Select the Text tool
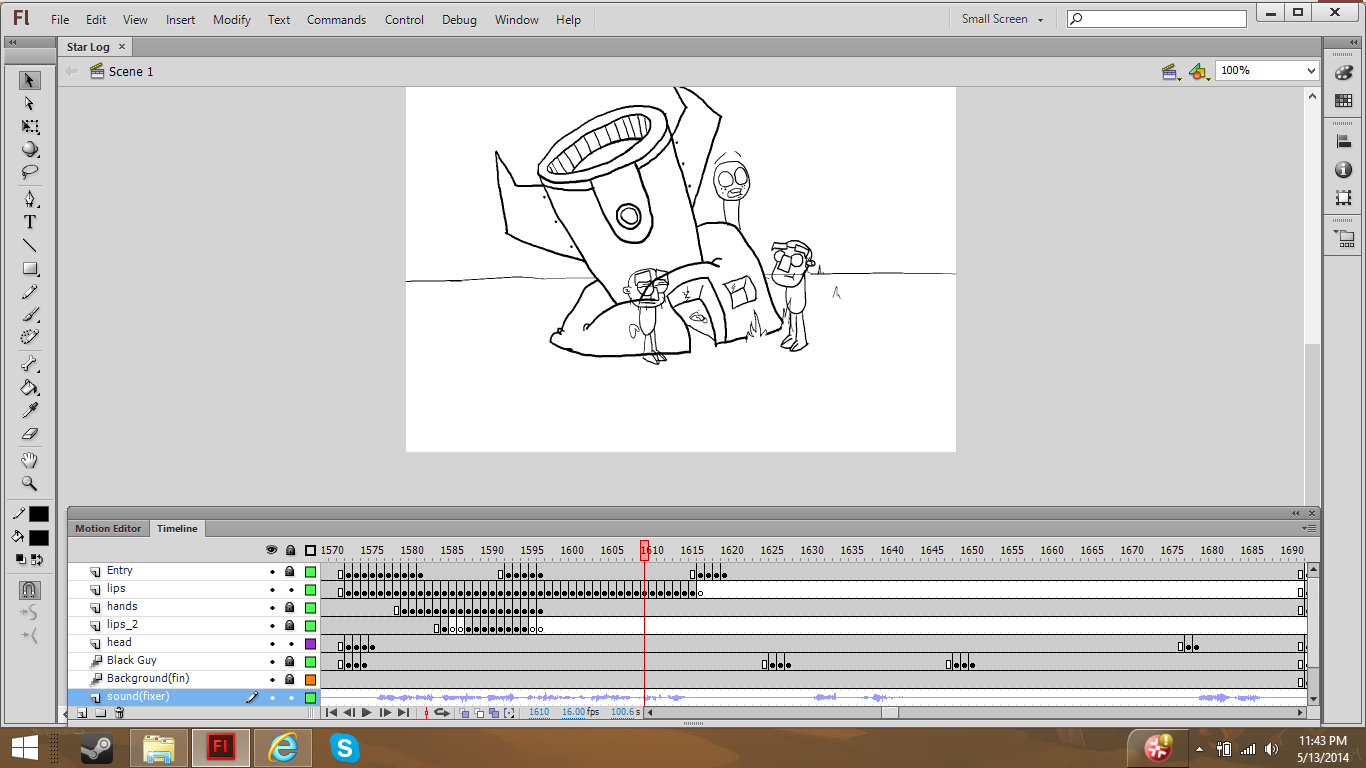The height and width of the screenshot is (768, 1366). [30, 222]
